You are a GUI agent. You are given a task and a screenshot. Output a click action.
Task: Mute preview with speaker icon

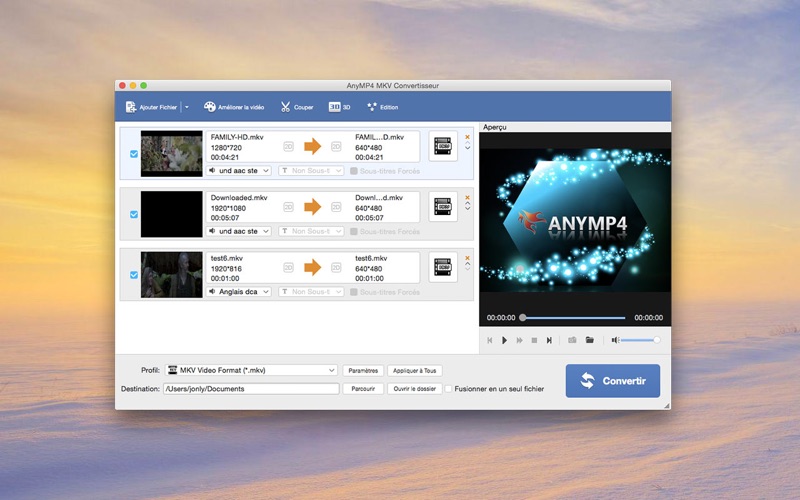tap(615, 340)
